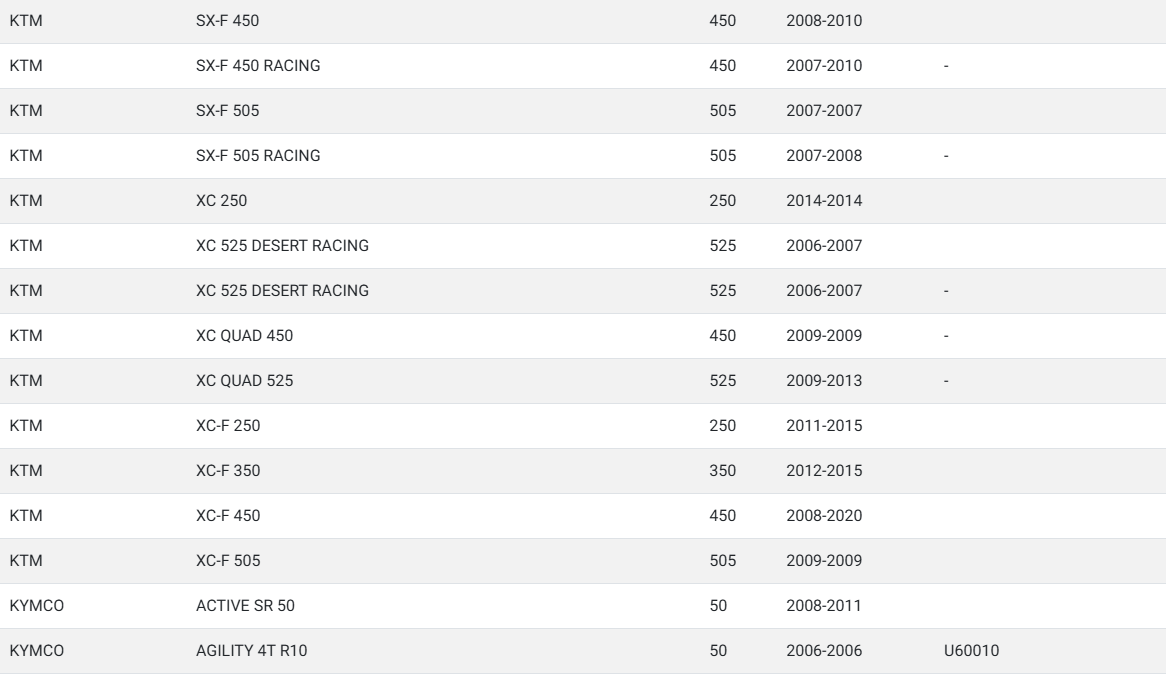The image size is (1166, 675).
Task: Select the XC QUAD 525 model cell
Action: pyautogui.click(x=245, y=381)
